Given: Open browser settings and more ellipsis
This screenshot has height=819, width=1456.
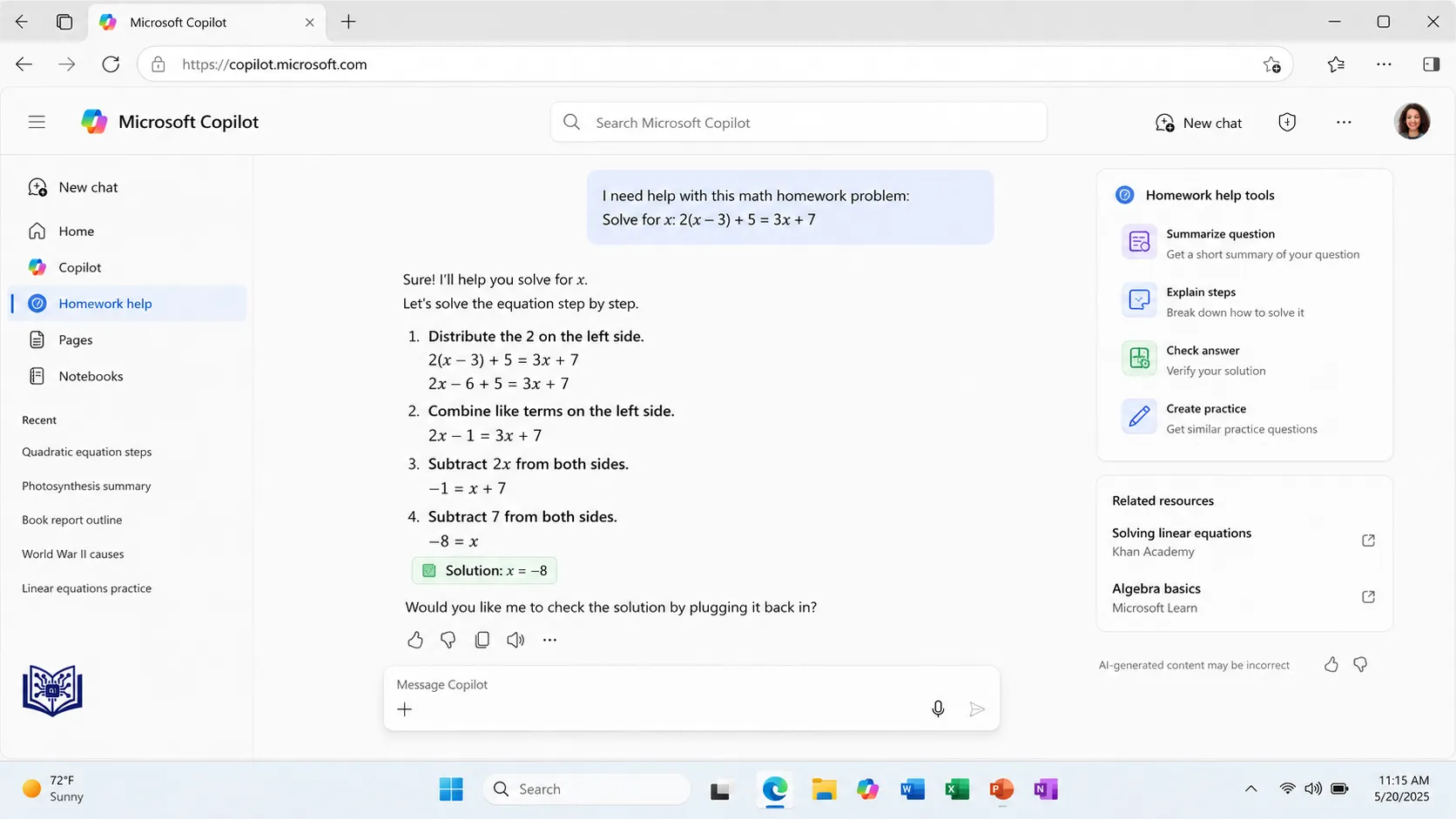Looking at the screenshot, I should click(1384, 64).
